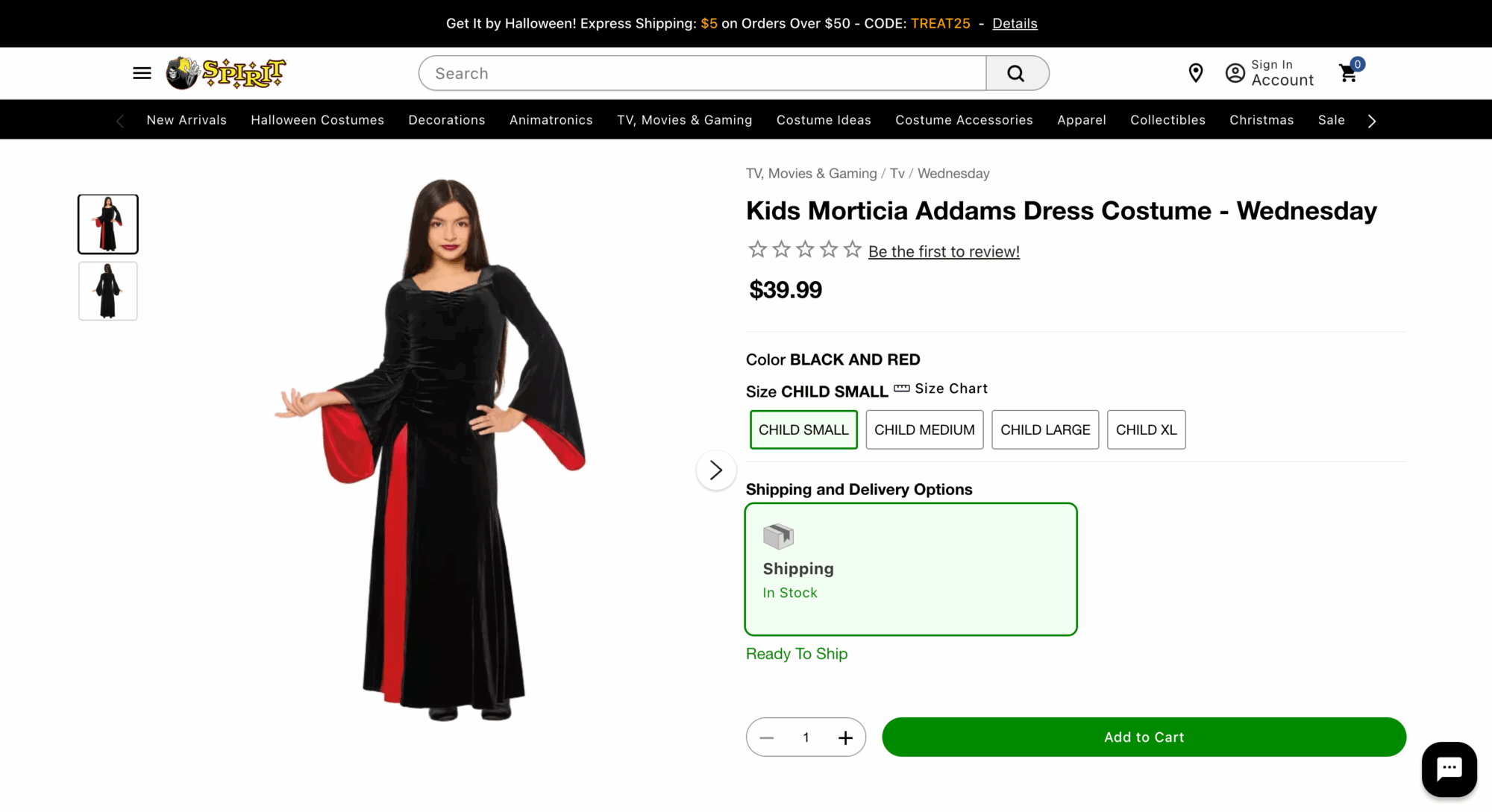Click the search magnifier button
The width and height of the screenshot is (1492, 812).
click(1016, 73)
